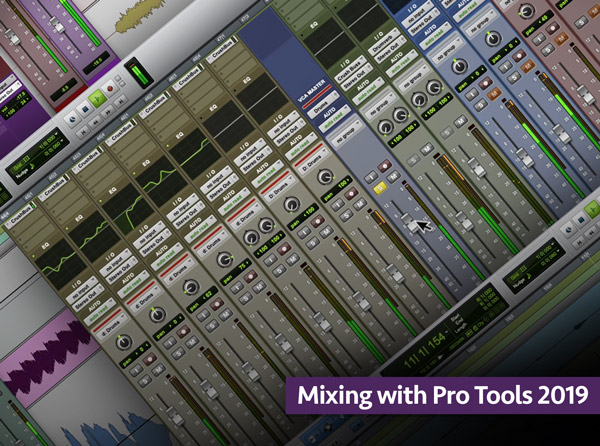Viewport: 600px width, 446px height.
Task: Start playback with the green Play button in upper transport
Action: coord(97,99)
